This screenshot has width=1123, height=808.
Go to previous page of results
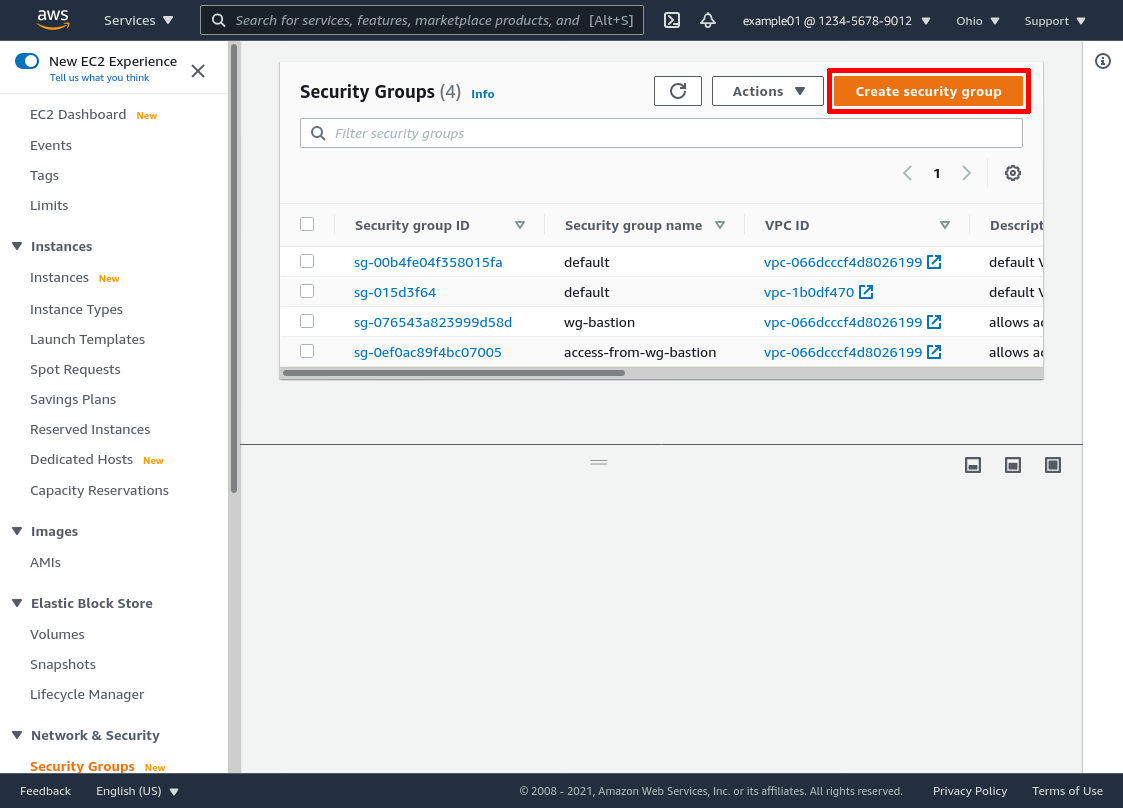click(x=907, y=173)
